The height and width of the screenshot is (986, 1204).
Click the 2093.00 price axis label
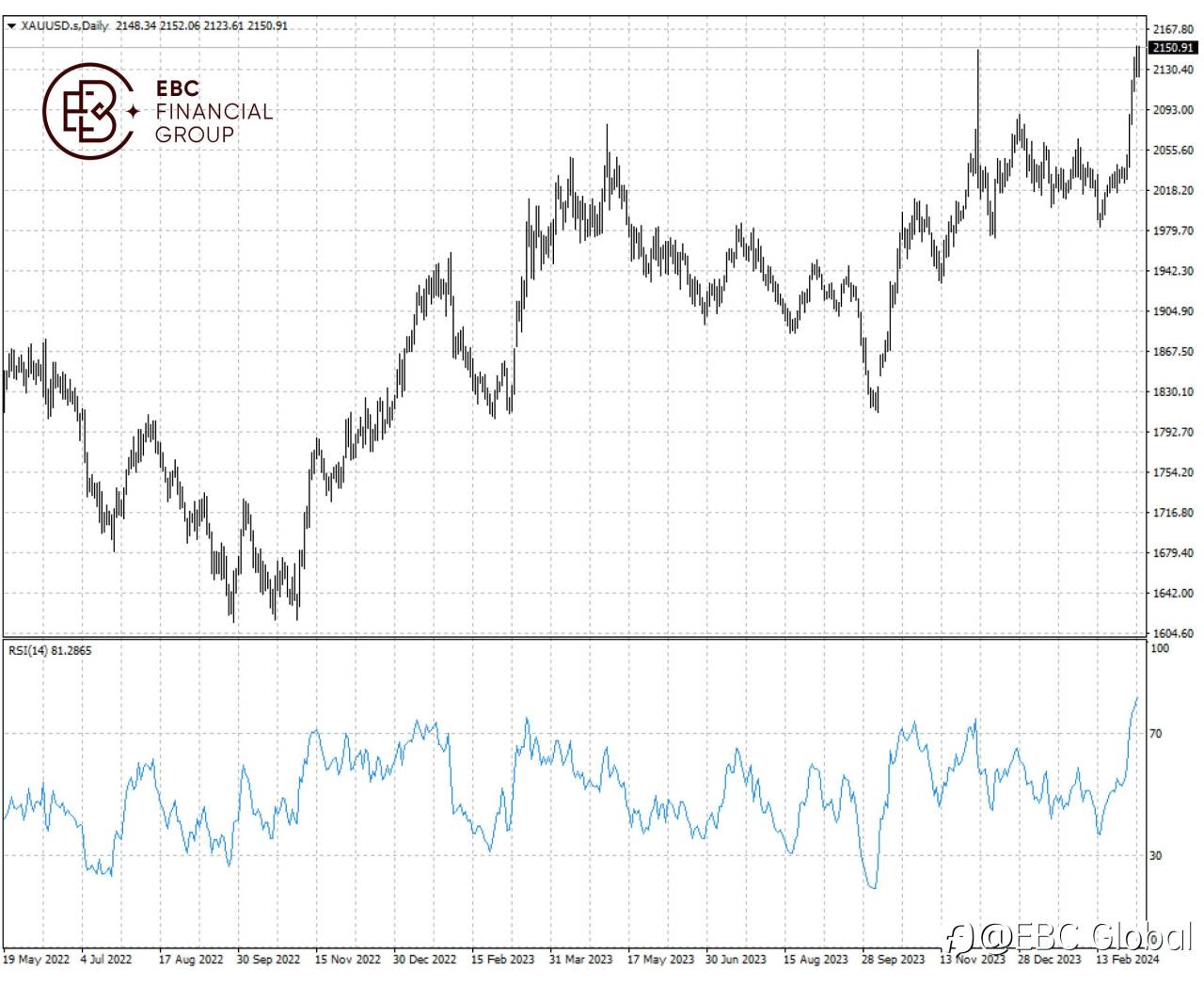click(x=1173, y=110)
